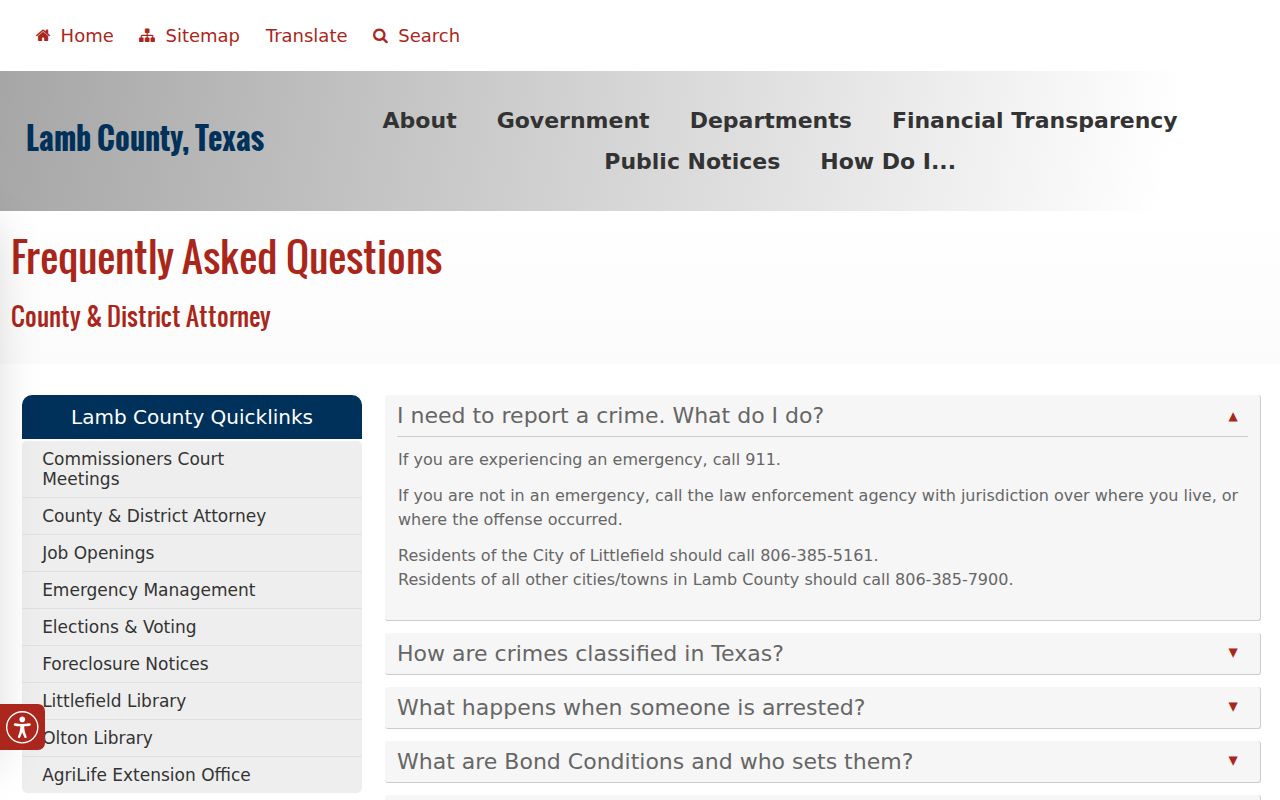Click the Translate link
Image resolution: width=1280 pixels, height=800 pixels.
coord(306,36)
